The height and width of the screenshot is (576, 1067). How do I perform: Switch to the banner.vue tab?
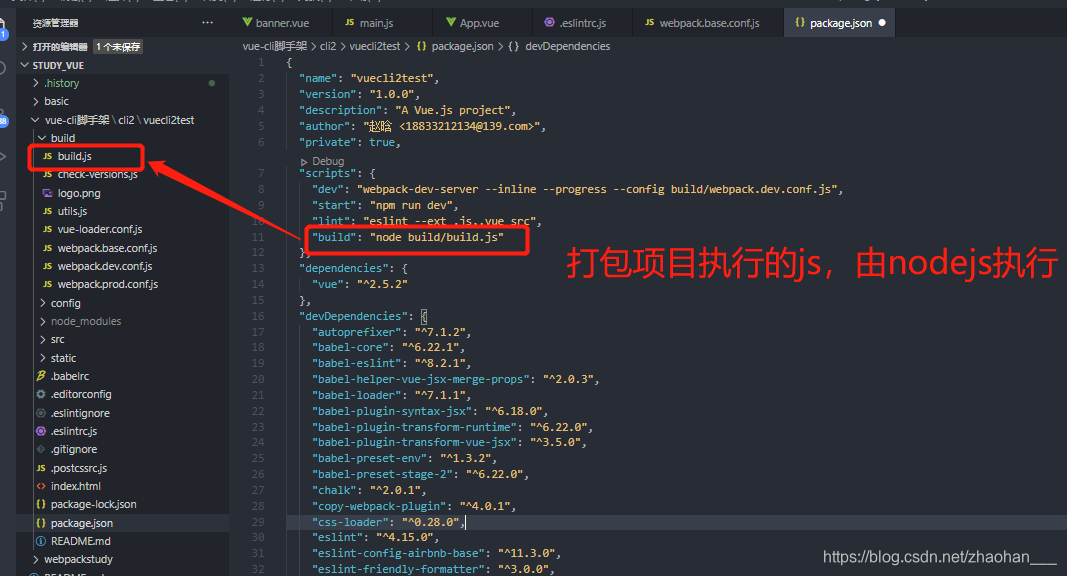pos(282,22)
